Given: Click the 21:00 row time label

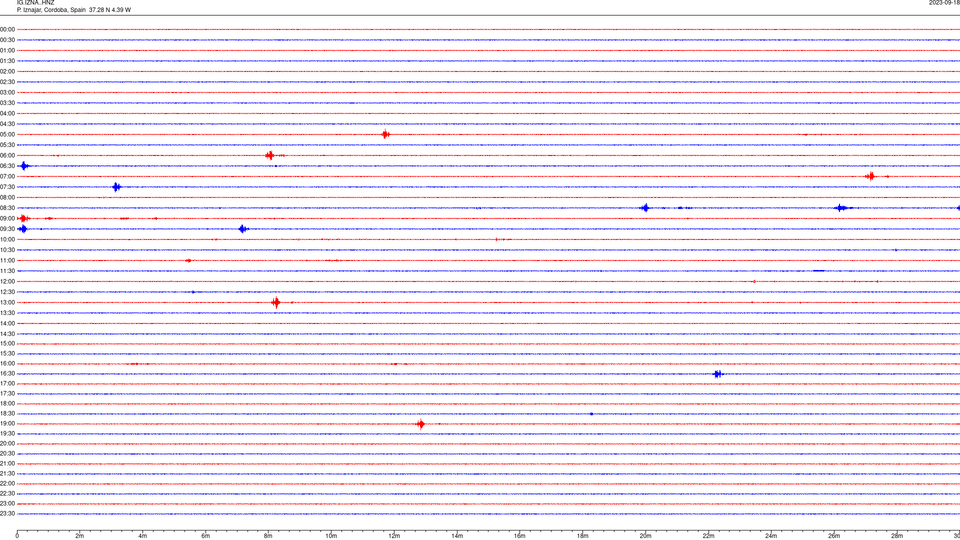Looking at the screenshot, I should click(7, 463).
